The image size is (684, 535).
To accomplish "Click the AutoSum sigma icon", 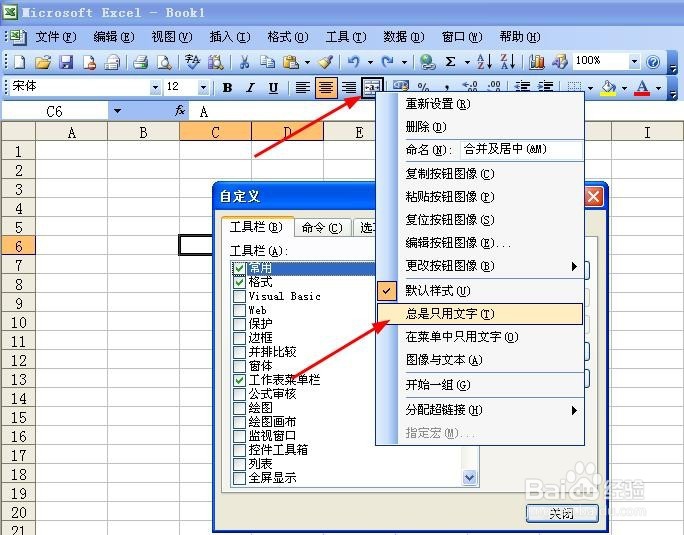I will 450,62.
